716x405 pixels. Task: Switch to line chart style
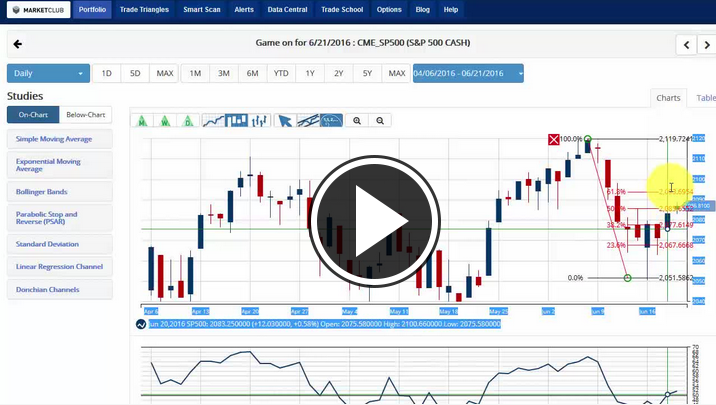213,121
